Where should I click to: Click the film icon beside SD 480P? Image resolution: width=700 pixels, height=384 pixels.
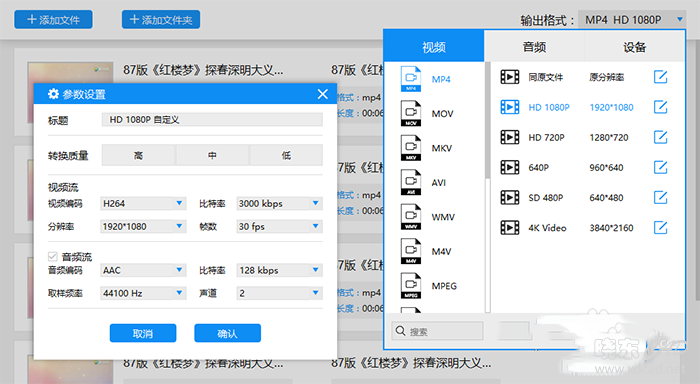point(510,197)
